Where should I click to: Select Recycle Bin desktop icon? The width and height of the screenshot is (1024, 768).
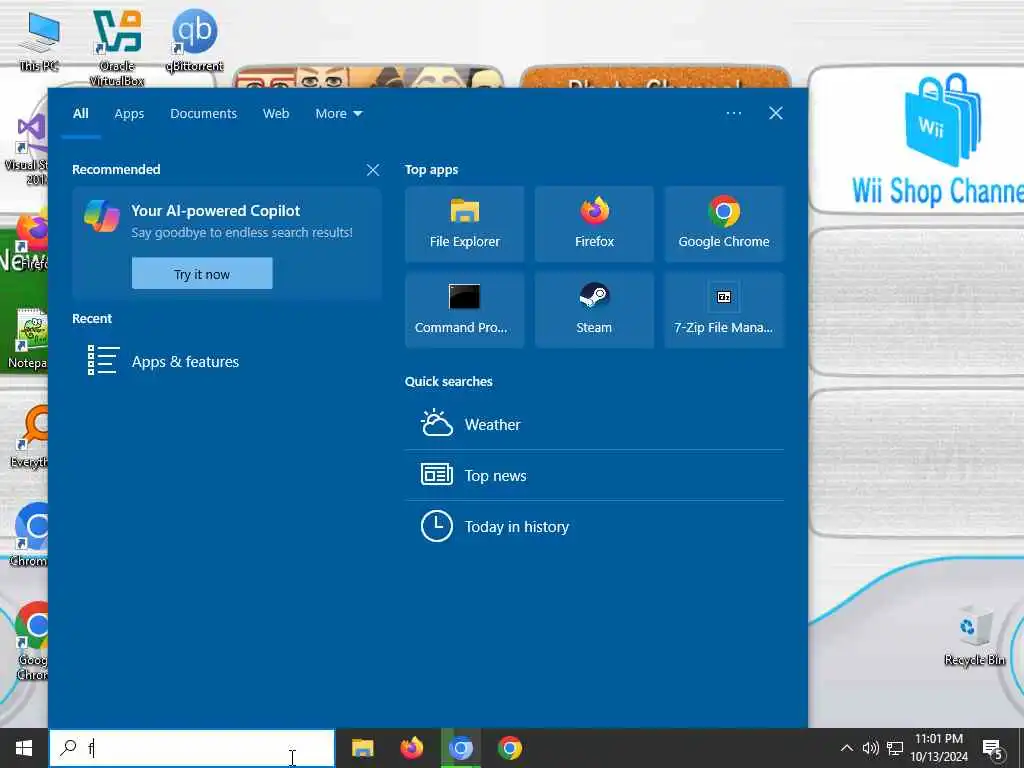(974, 636)
